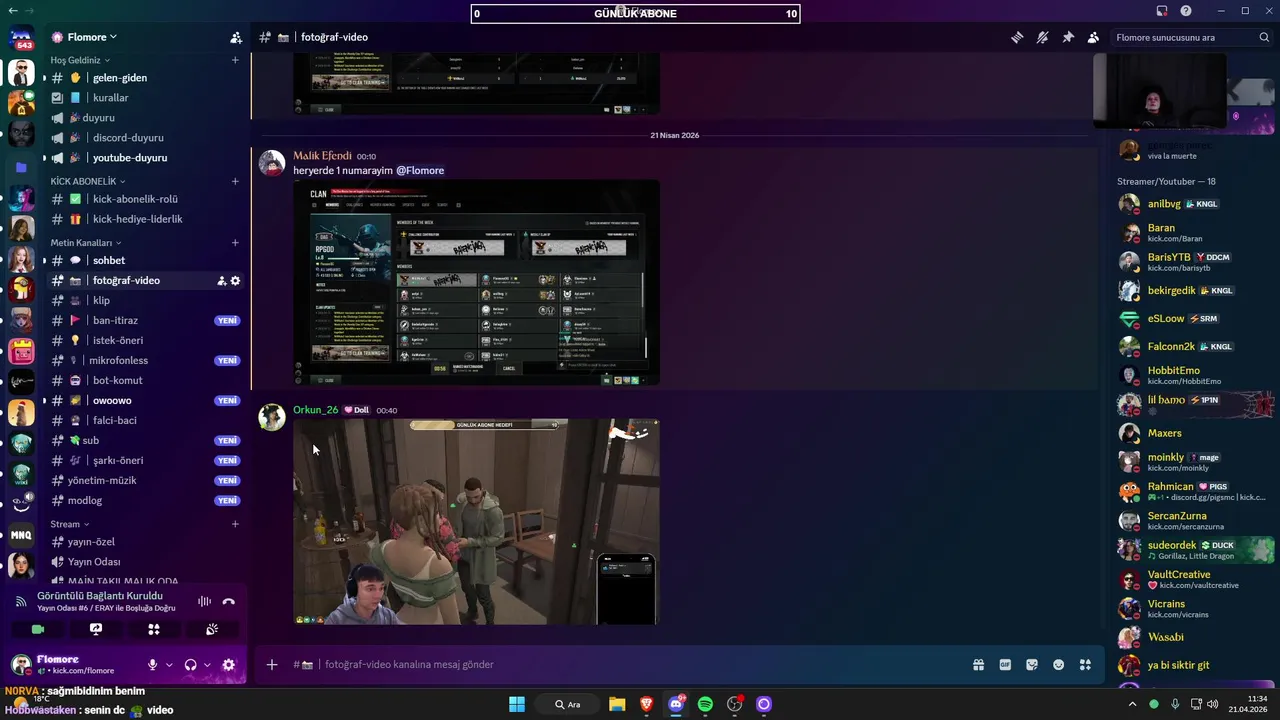The height and width of the screenshot is (720, 1280).
Task: Add a channel to Stream category
Action: coord(235,524)
